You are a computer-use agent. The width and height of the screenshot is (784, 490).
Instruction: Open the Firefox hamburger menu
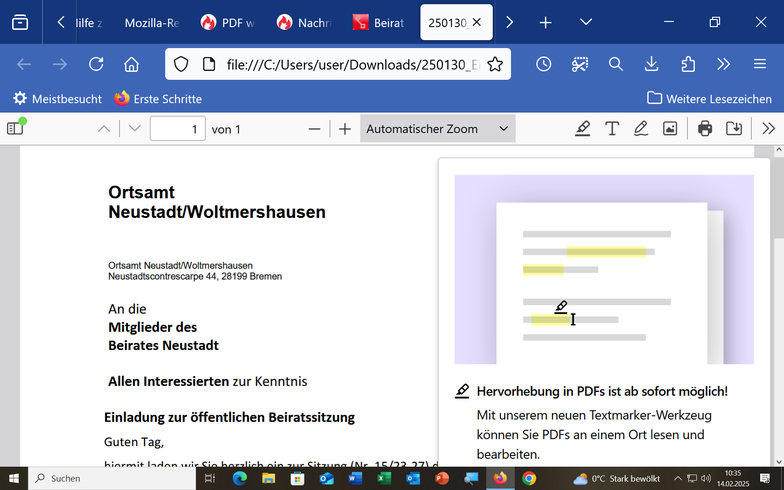point(760,64)
